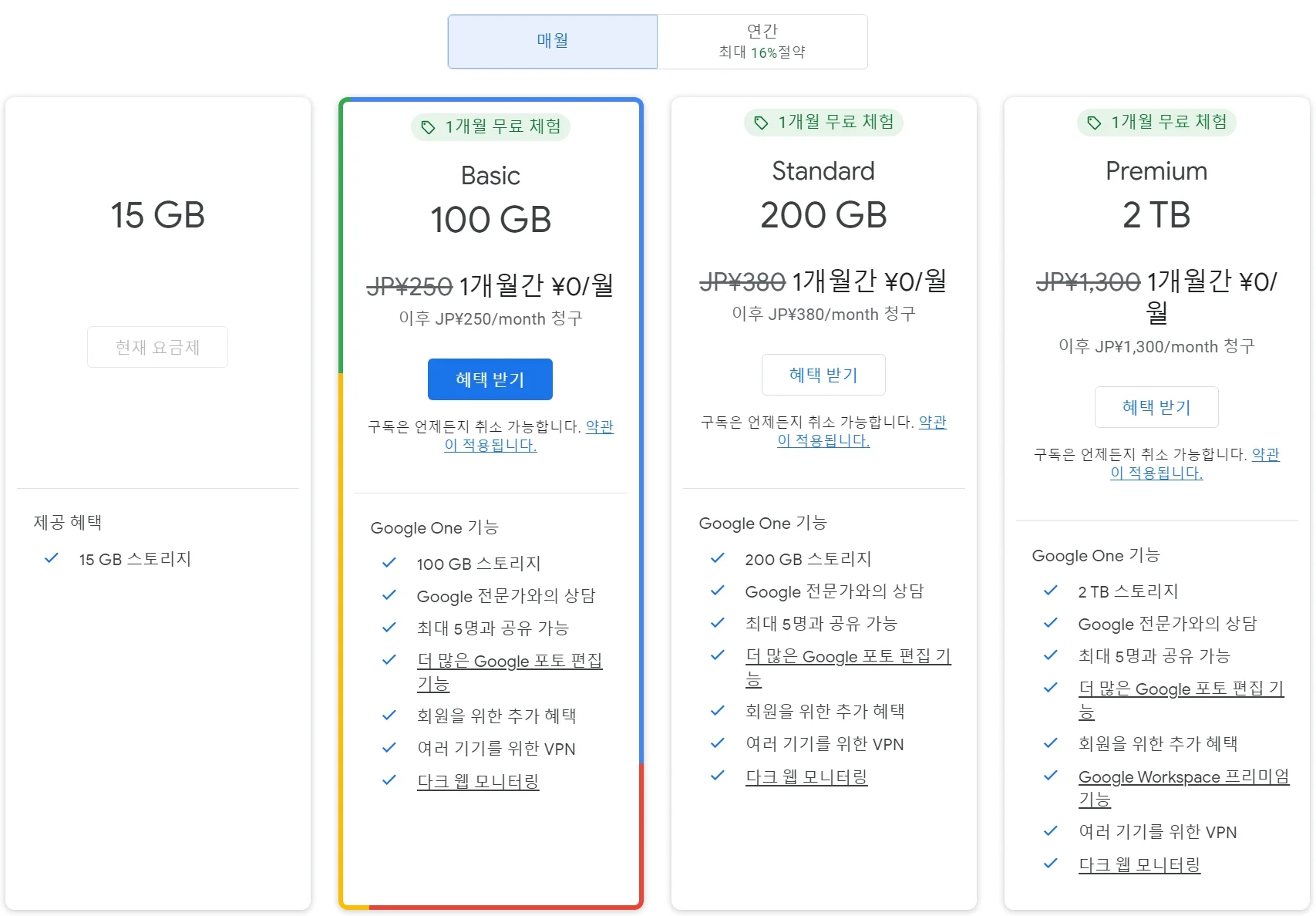Switch to 연간 annual billing tab

pos(762,42)
